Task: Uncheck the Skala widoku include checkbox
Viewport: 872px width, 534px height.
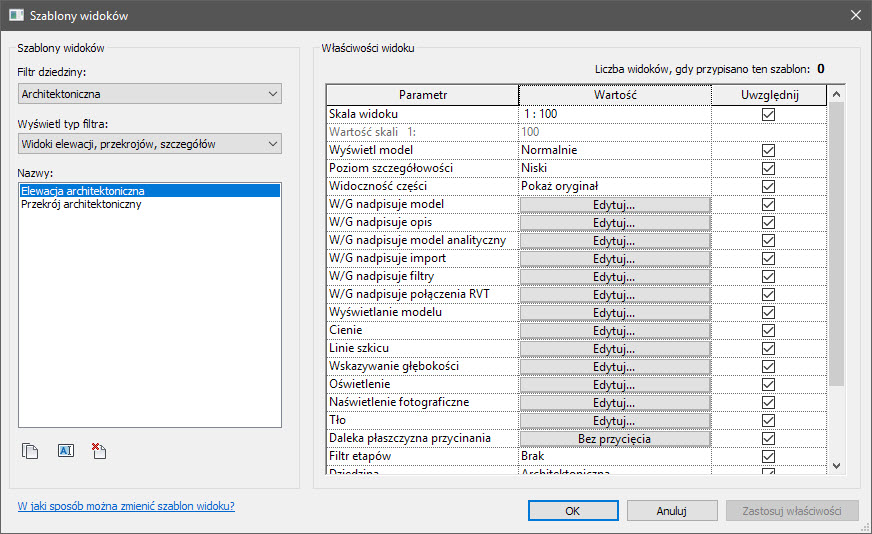Action: pyautogui.click(x=768, y=115)
